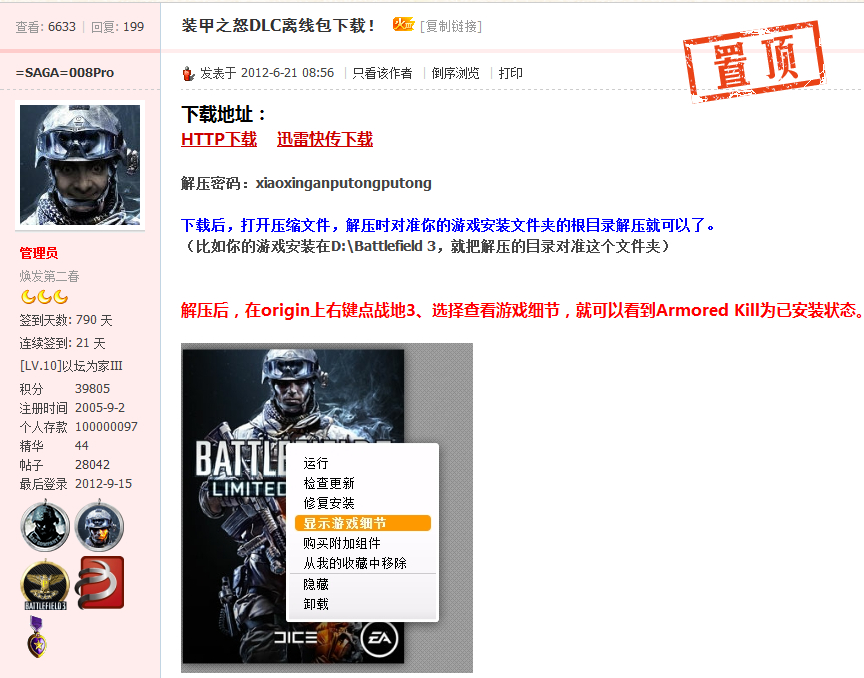The height and width of the screenshot is (678, 864).
Task: Click the EA logo in the game cover
Action: point(379,638)
